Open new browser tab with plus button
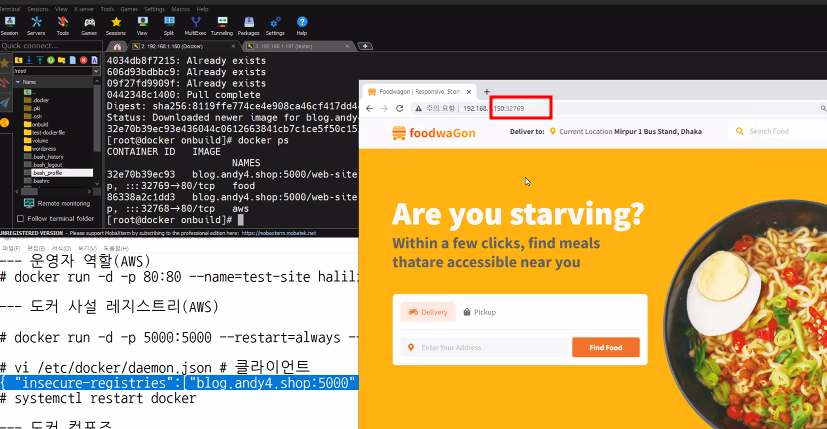The width and height of the screenshot is (827, 429). coord(487,92)
